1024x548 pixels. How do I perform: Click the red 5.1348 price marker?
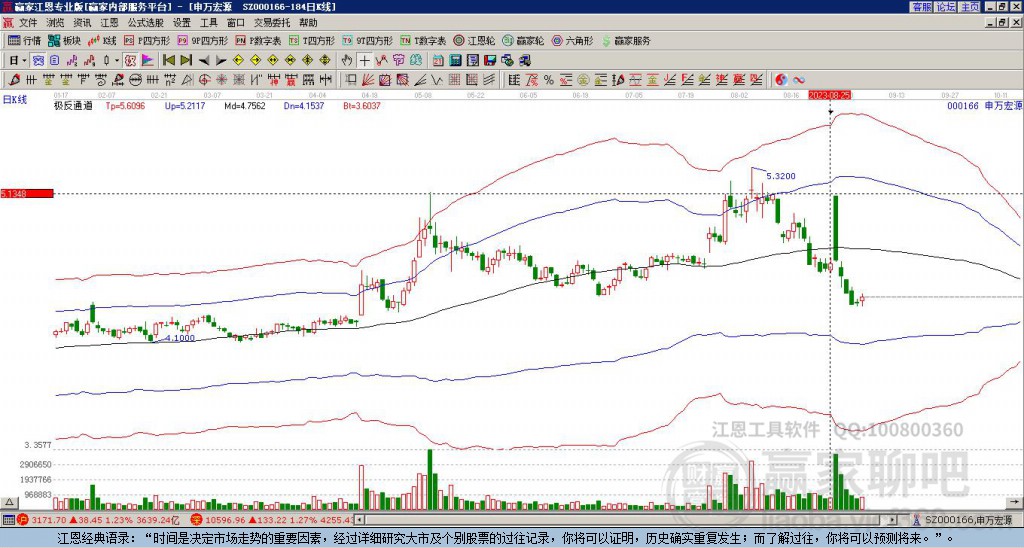click(x=26, y=193)
